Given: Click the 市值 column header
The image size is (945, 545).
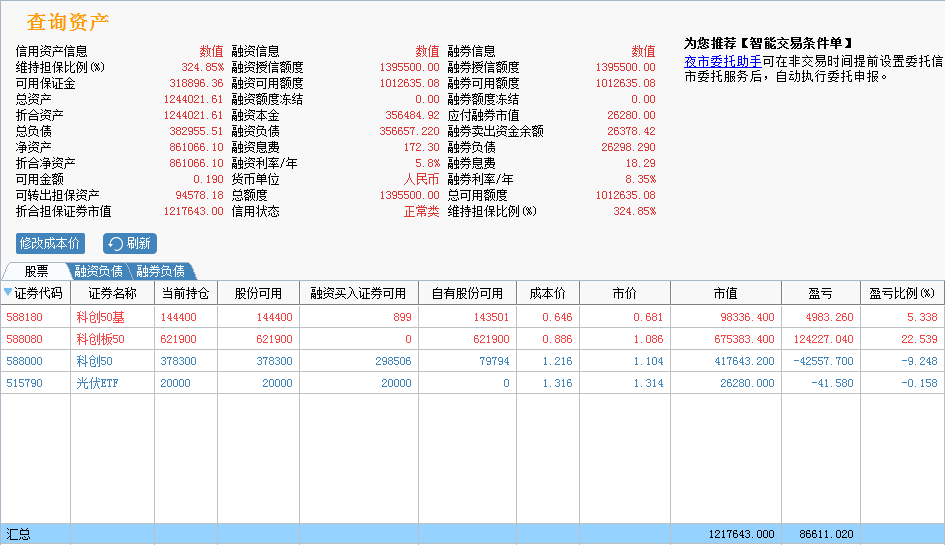Looking at the screenshot, I should coord(726,293).
